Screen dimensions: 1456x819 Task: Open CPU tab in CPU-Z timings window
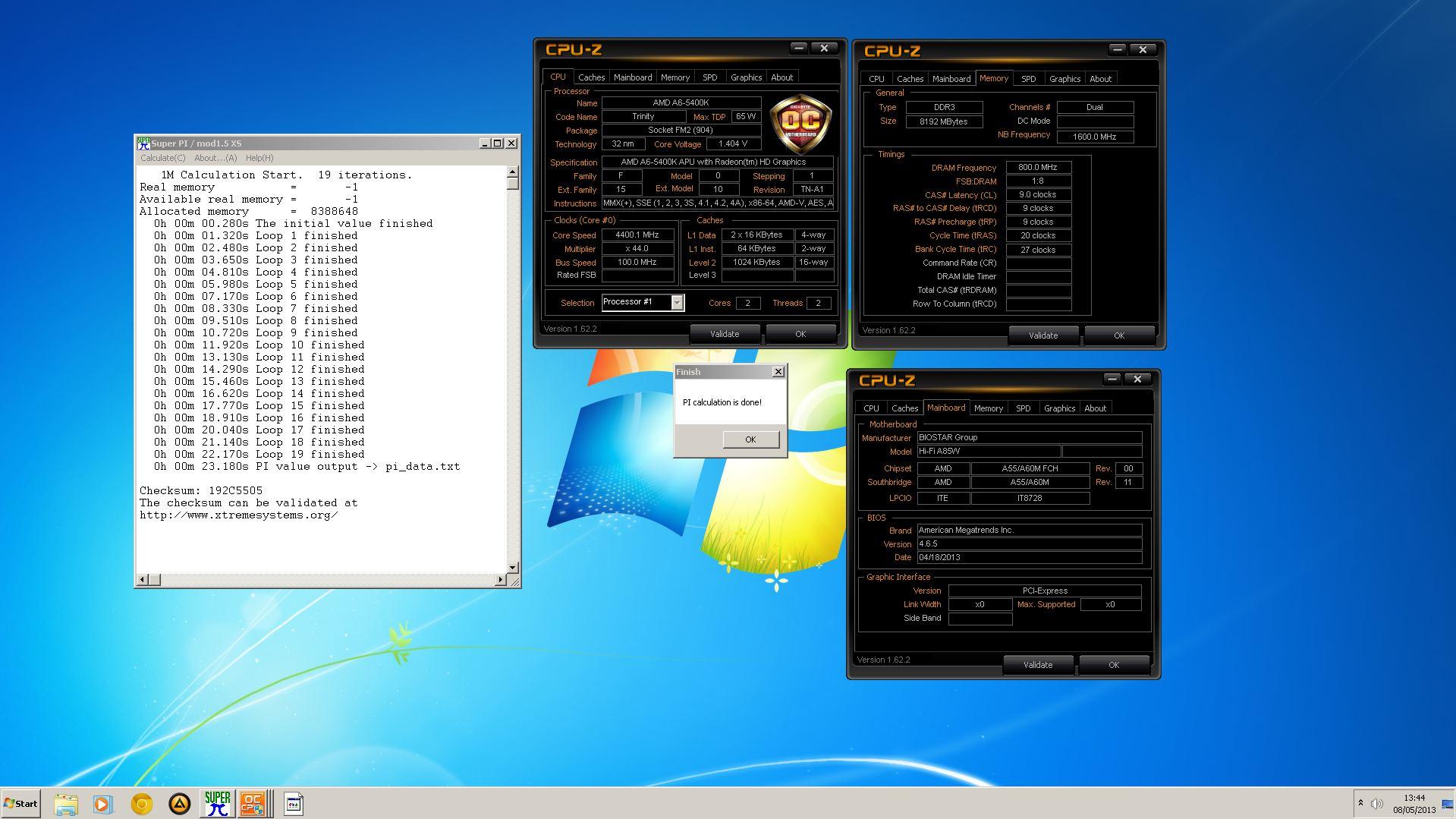[876, 79]
